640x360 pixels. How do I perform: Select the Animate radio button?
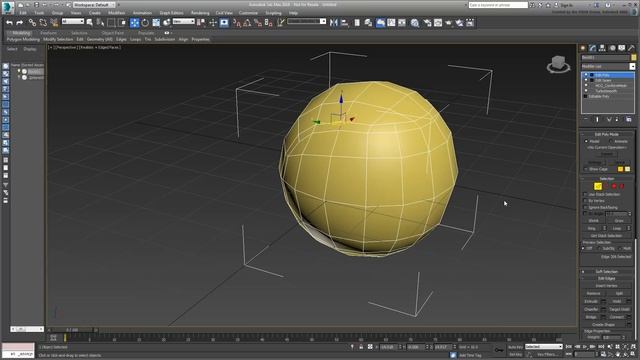pyautogui.click(x=611, y=141)
